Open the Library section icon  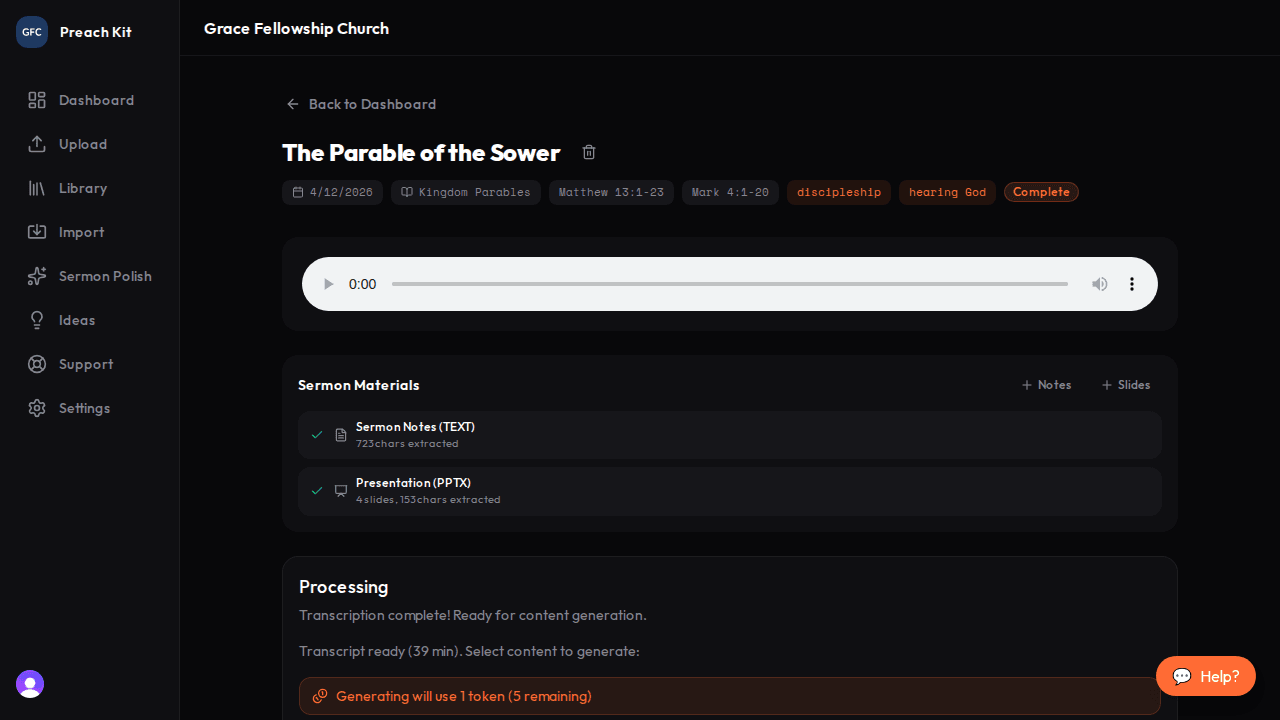tap(37, 188)
